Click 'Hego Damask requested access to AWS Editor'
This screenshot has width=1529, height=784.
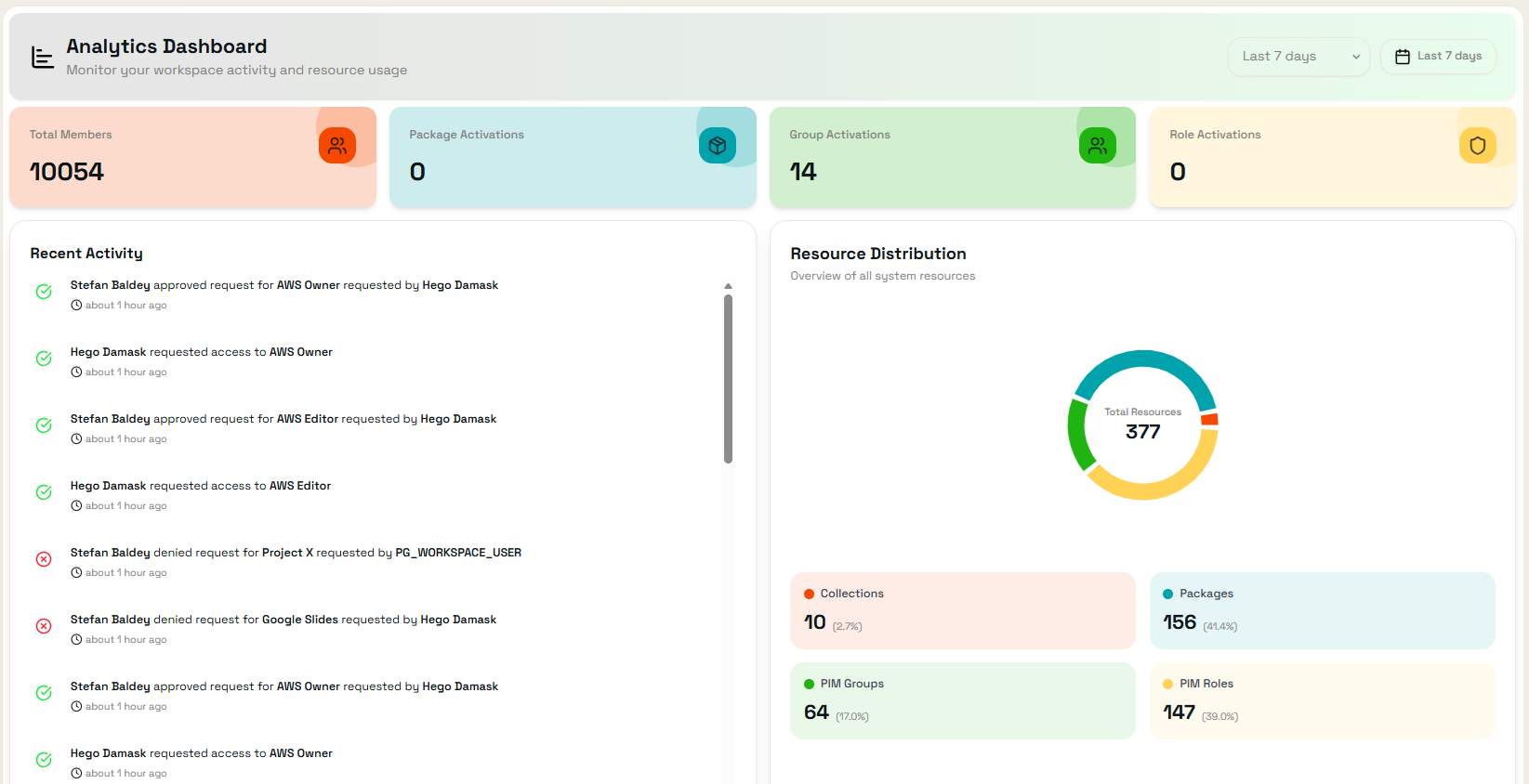(x=201, y=486)
